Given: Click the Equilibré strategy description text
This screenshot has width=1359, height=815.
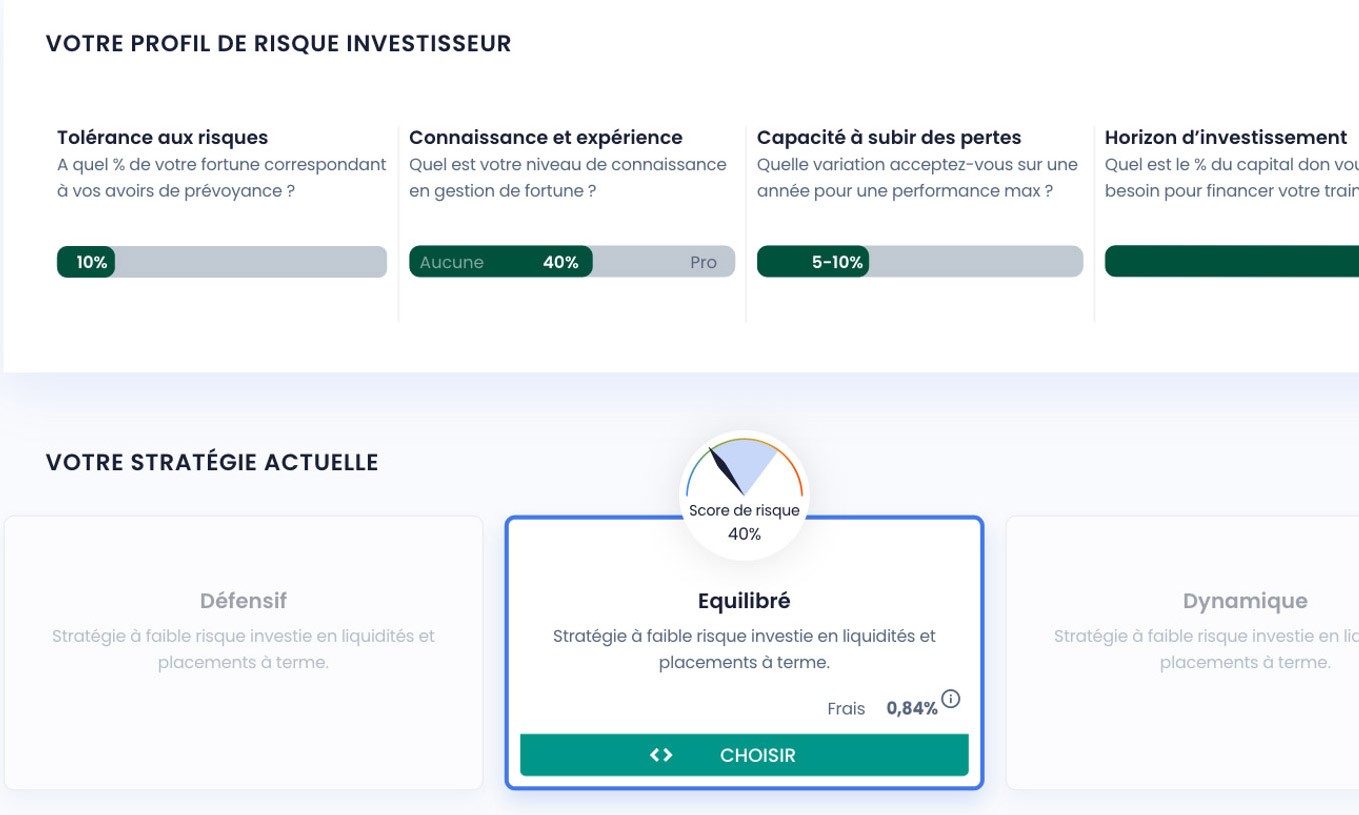Looking at the screenshot, I should (744, 648).
